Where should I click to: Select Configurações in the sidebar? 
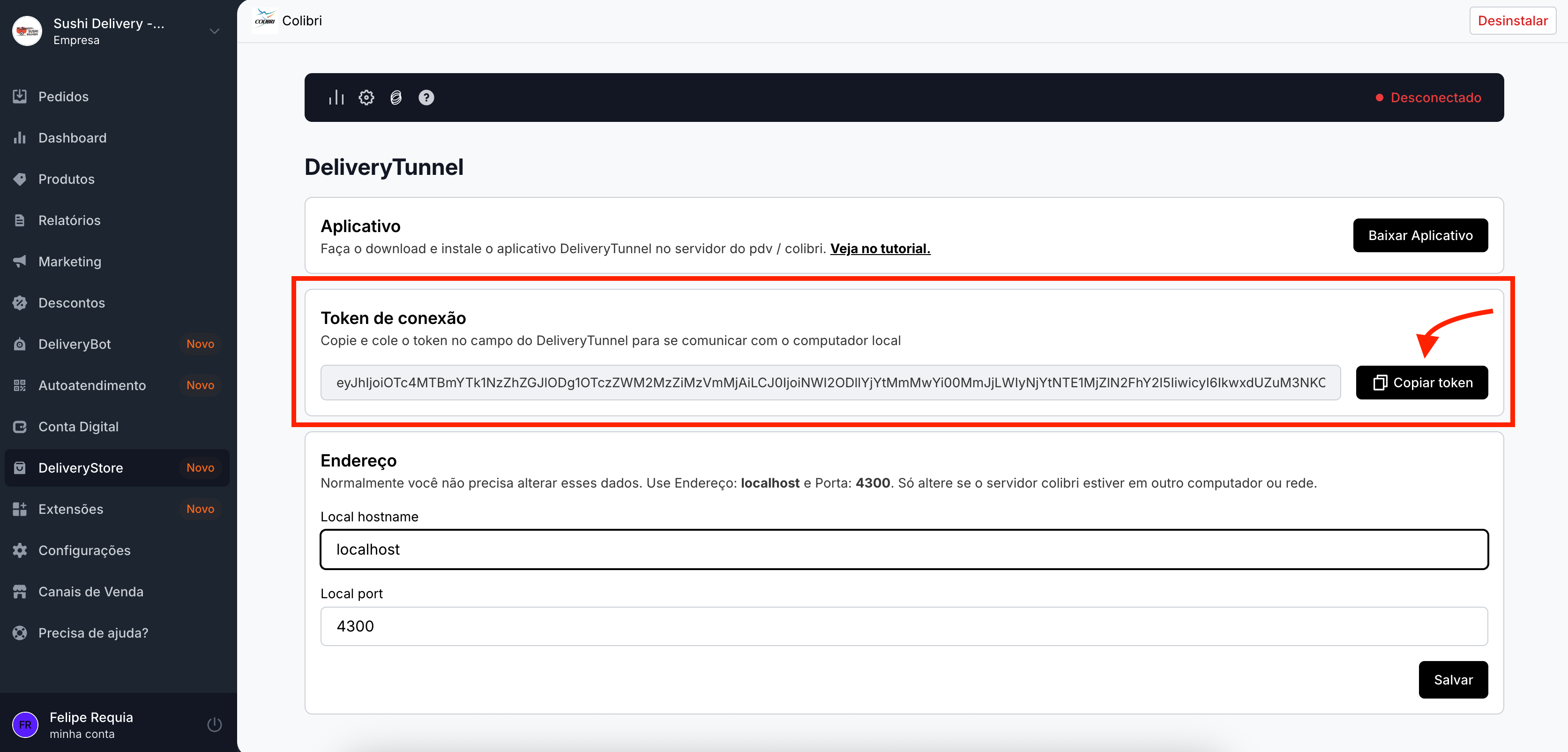pyautogui.click(x=84, y=550)
